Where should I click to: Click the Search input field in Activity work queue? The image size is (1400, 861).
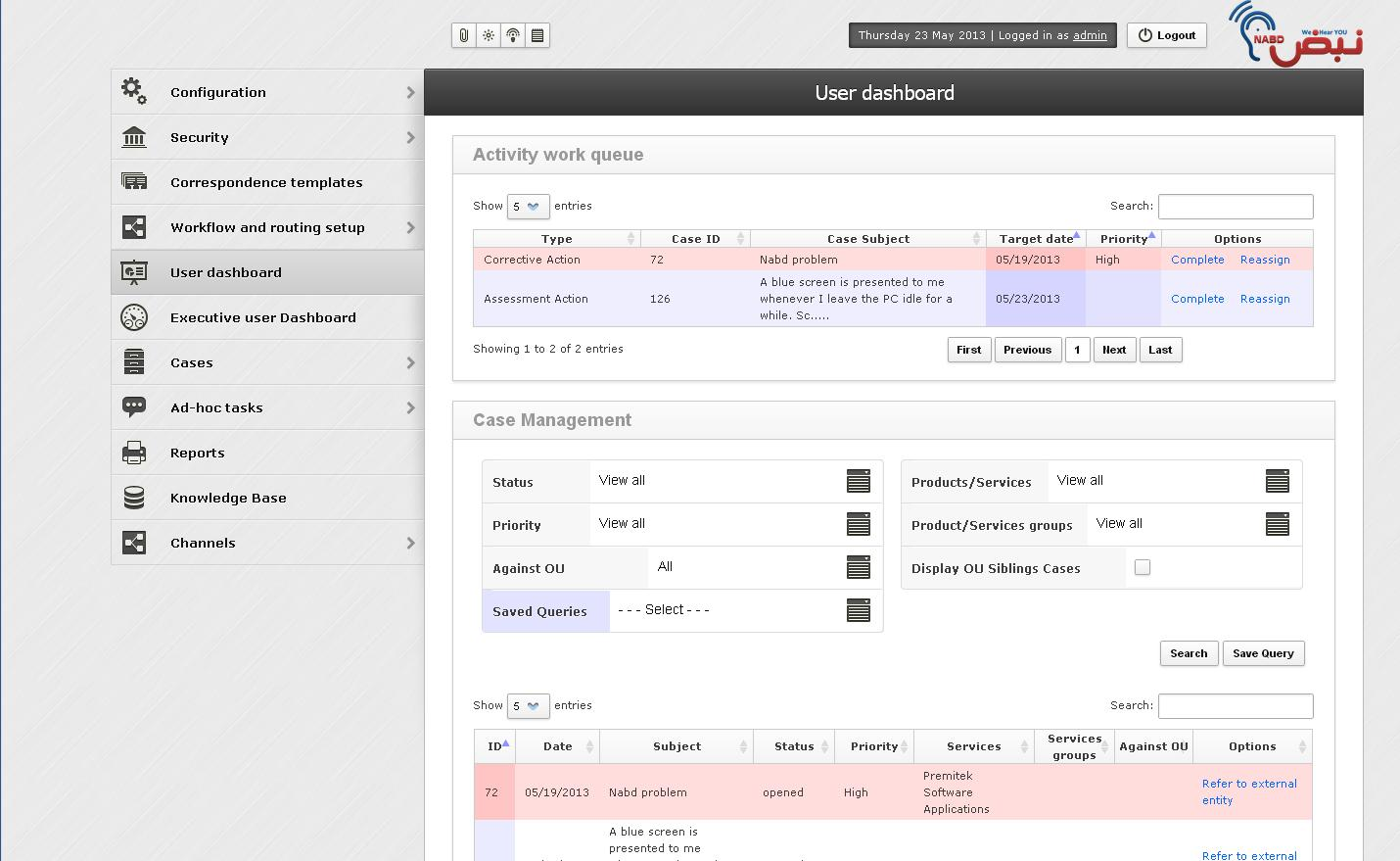[x=1236, y=206]
